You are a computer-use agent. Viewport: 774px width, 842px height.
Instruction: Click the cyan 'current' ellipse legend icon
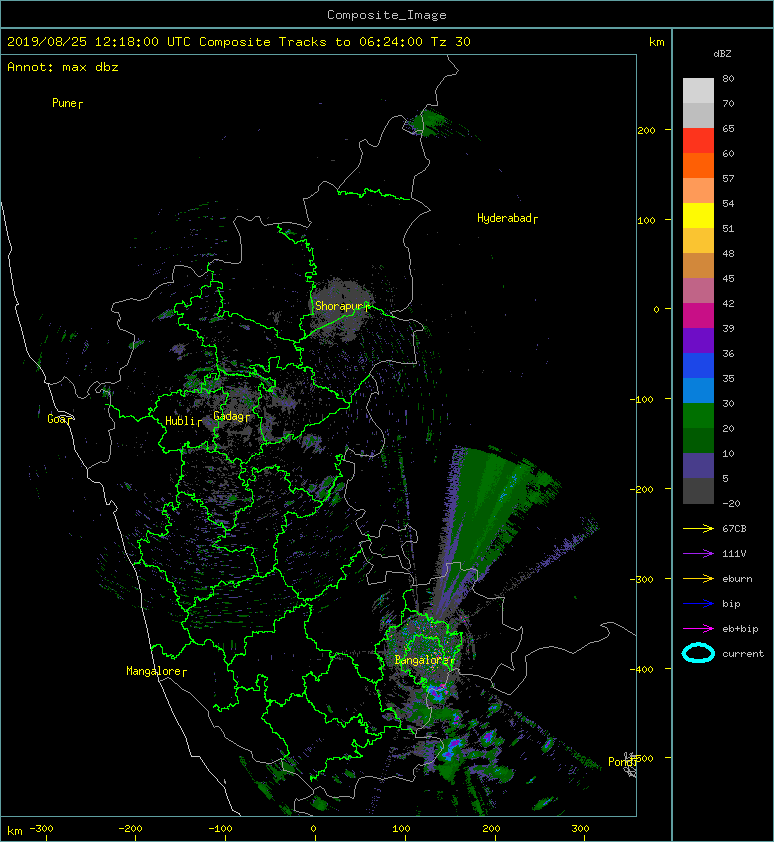coord(698,653)
